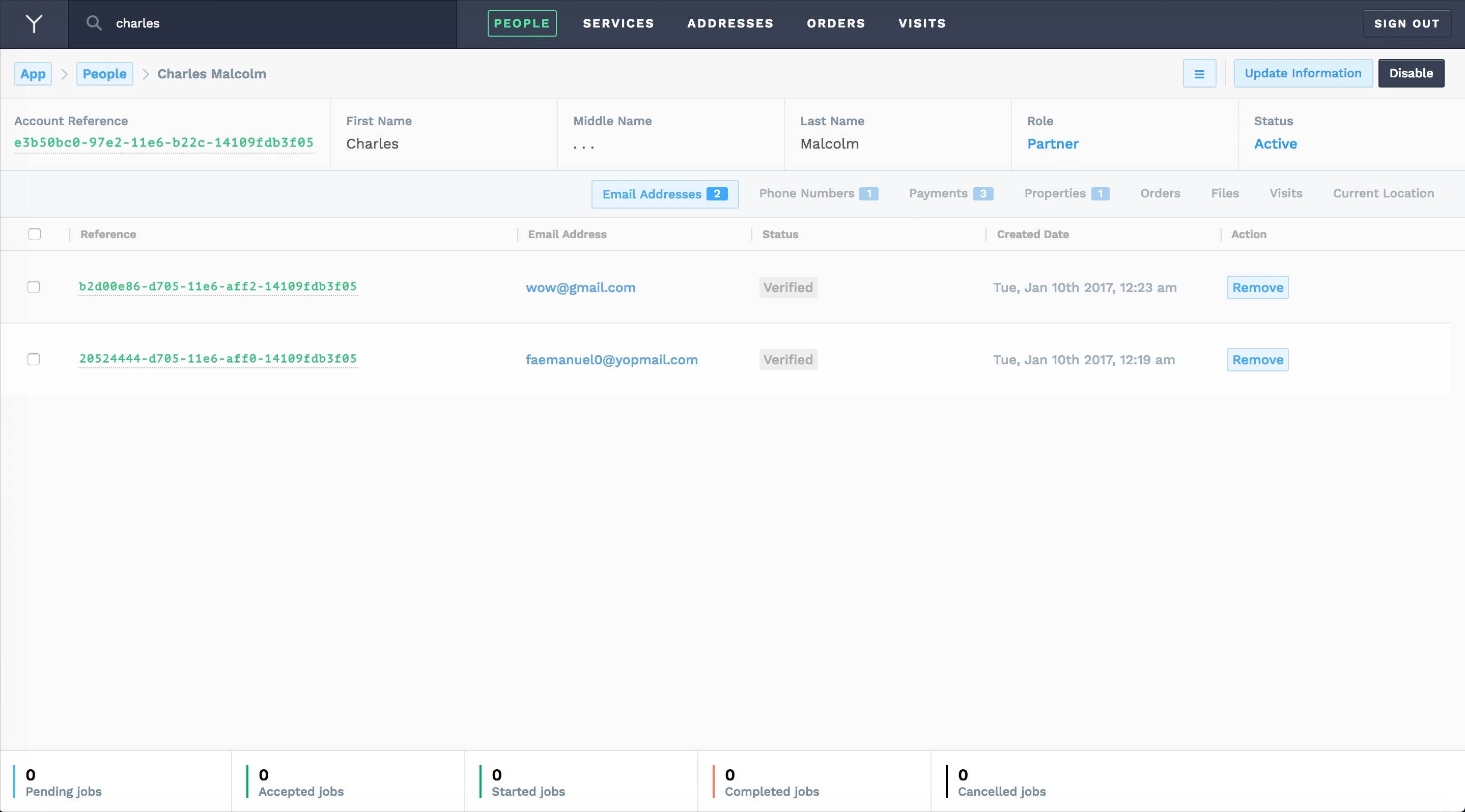This screenshot has height=812, width=1465.
Task: Toggle the first email address checkbox
Action: [33, 287]
